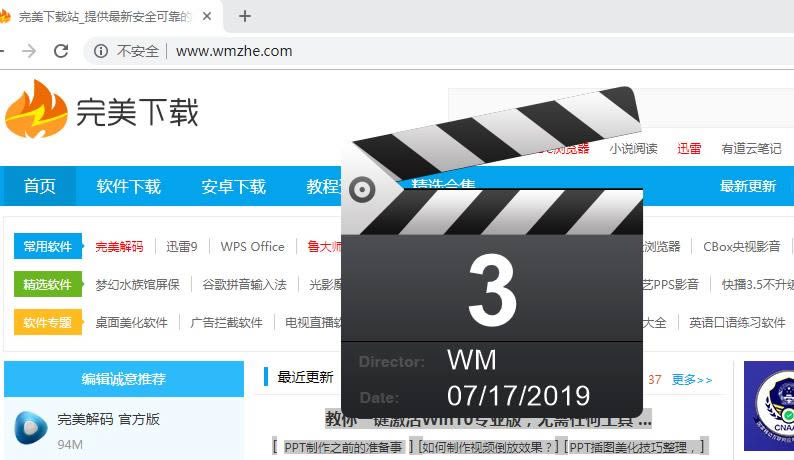The image size is (794, 460).
Task: Open the PPT制作之前的准备事 article link
Action: [343, 447]
